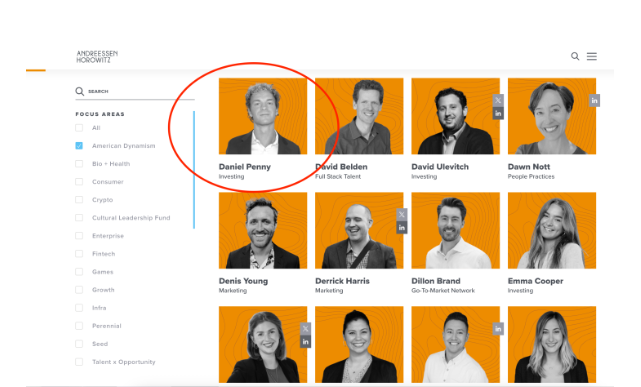
Task: Open David Belden's profile photo
Action: click(x=359, y=116)
